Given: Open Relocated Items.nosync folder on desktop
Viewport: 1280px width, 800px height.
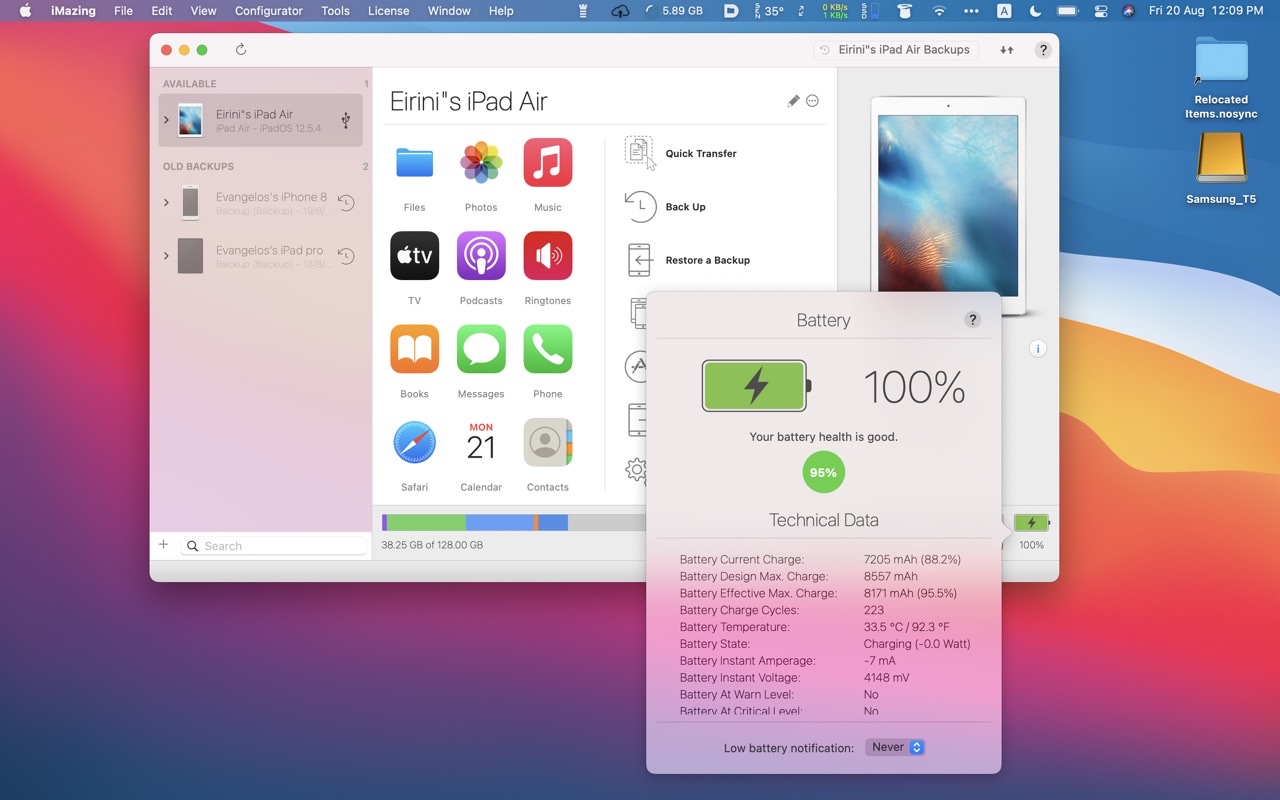Looking at the screenshot, I should click(x=1221, y=78).
